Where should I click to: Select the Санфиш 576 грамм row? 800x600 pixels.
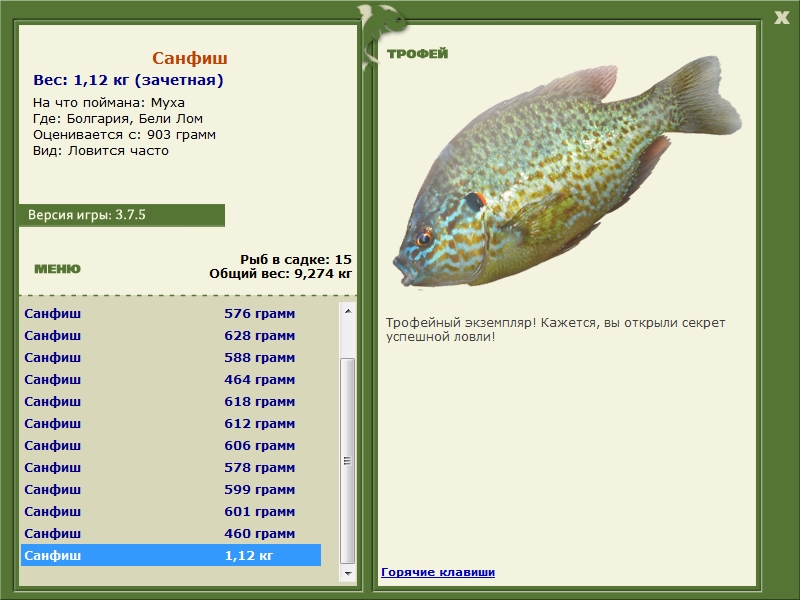pyautogui.click(x=171, y=313)
